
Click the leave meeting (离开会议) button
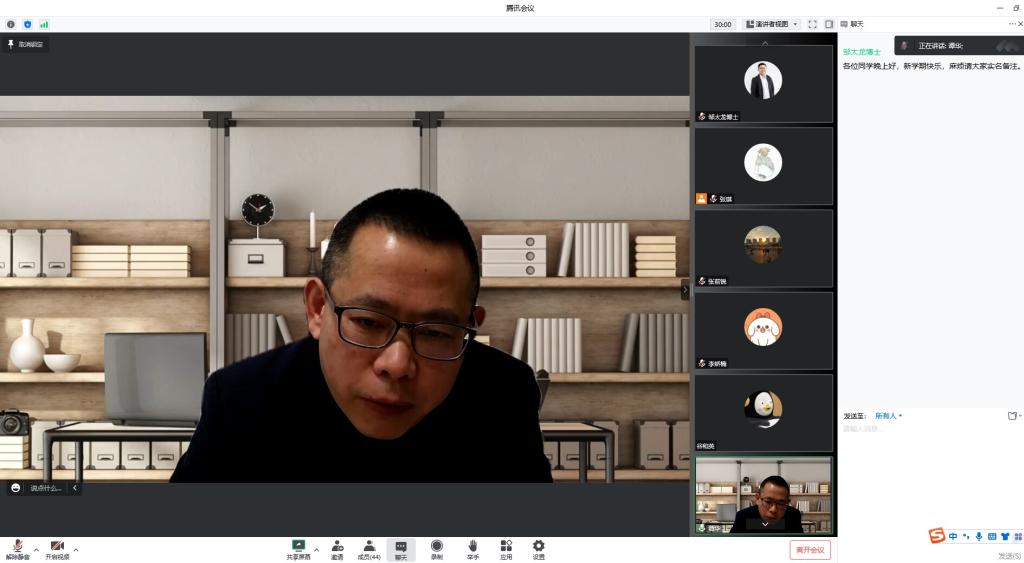coord(809,550)
